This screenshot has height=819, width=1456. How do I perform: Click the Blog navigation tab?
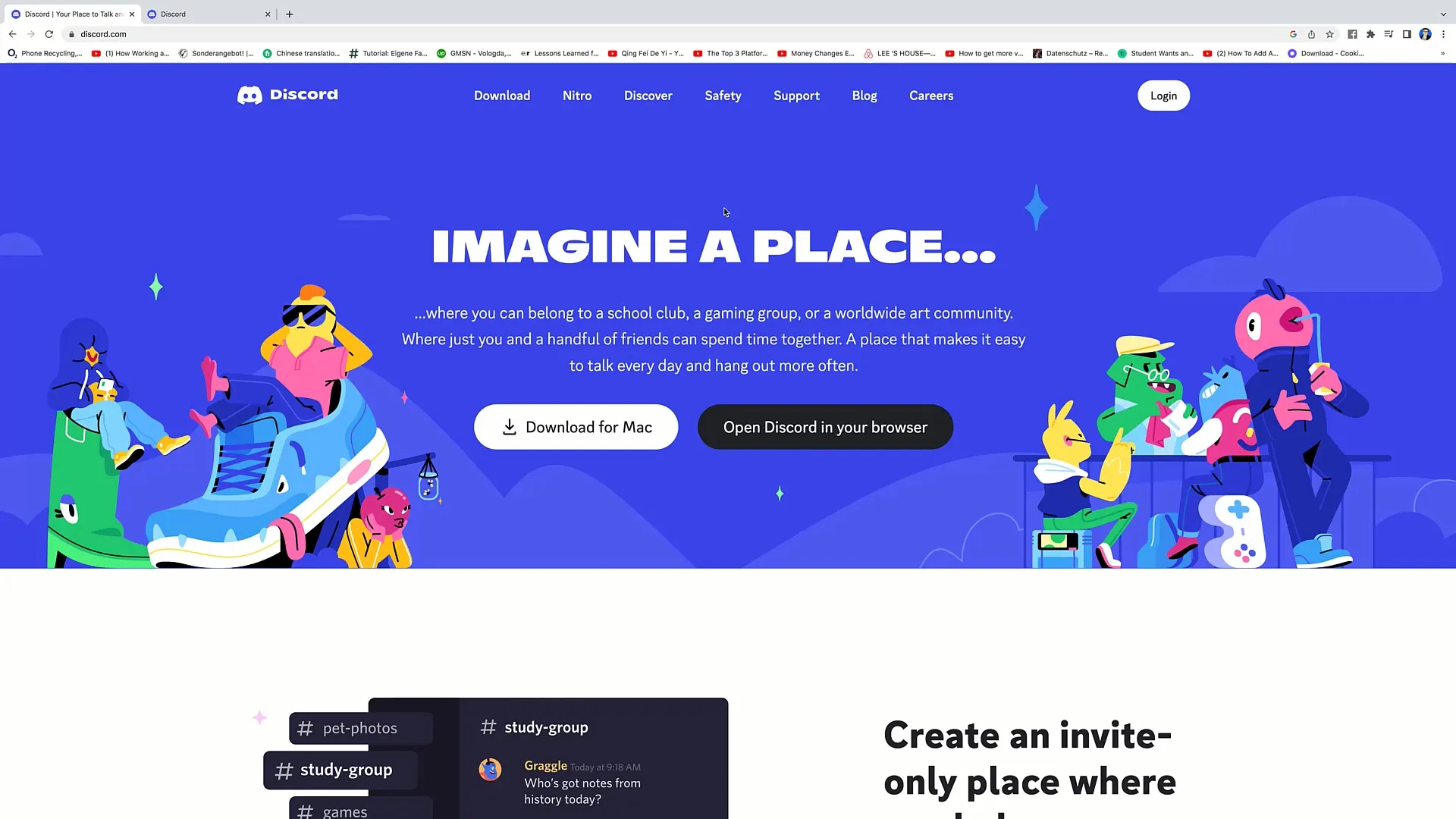coord(865,95)
